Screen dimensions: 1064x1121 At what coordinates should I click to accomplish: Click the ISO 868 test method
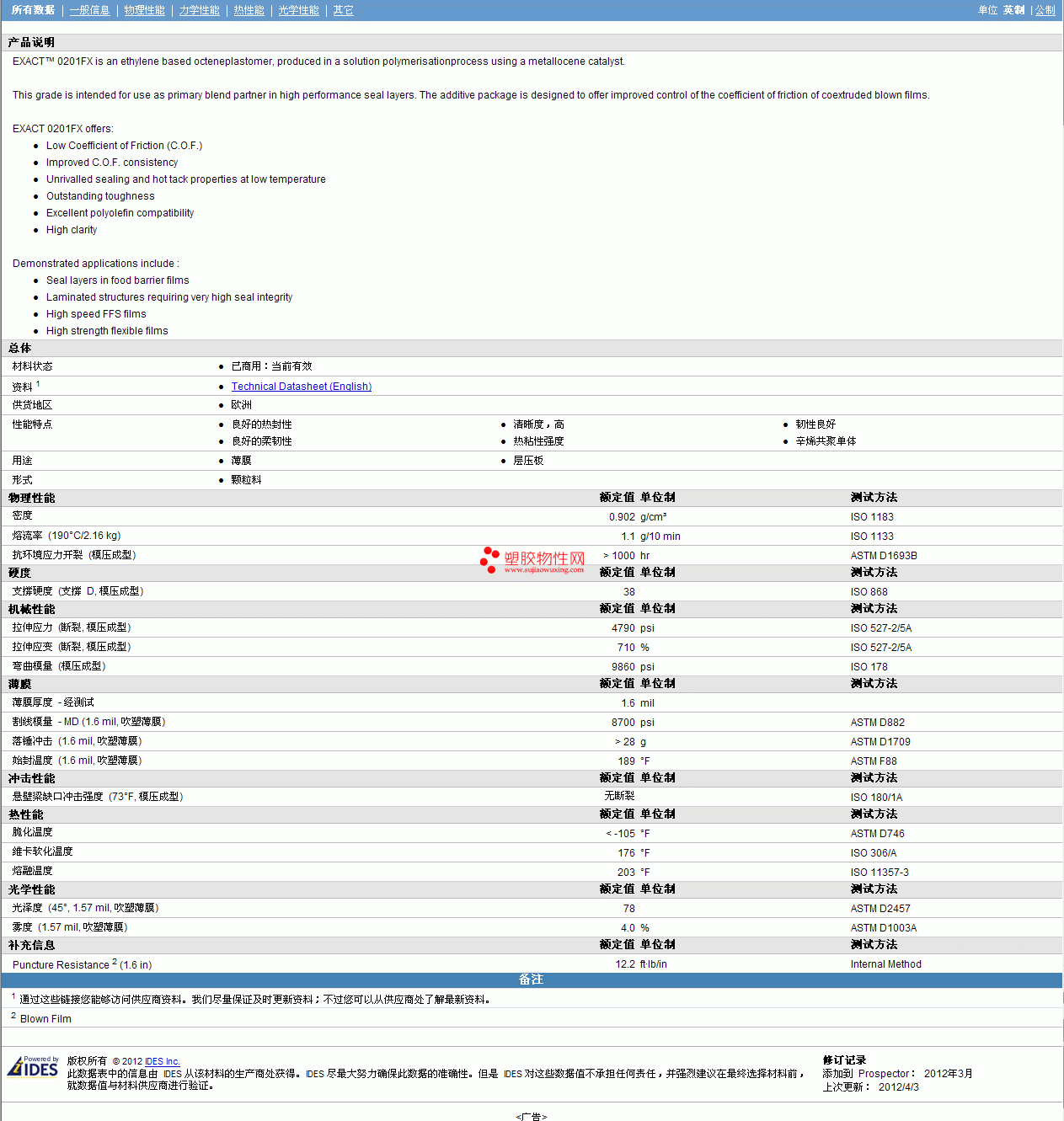point(869,592)
